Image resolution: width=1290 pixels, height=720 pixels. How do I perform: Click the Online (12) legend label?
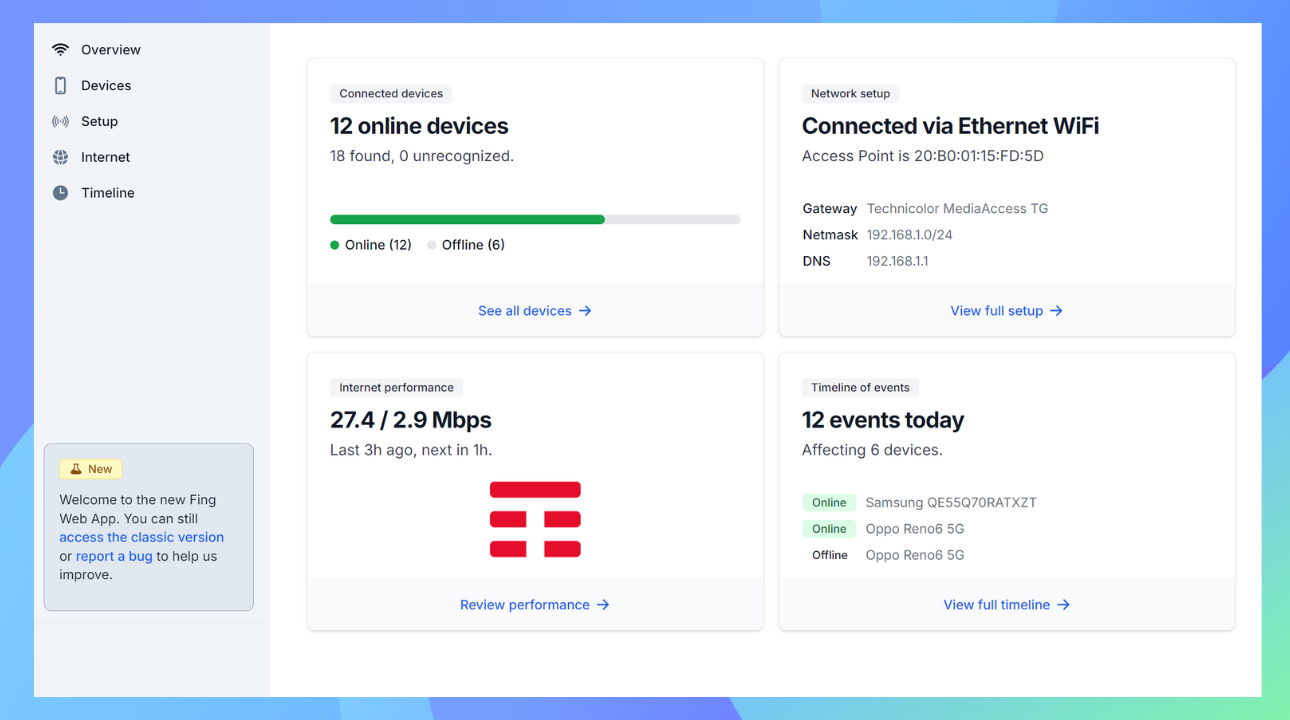click(x=378, y=245)
